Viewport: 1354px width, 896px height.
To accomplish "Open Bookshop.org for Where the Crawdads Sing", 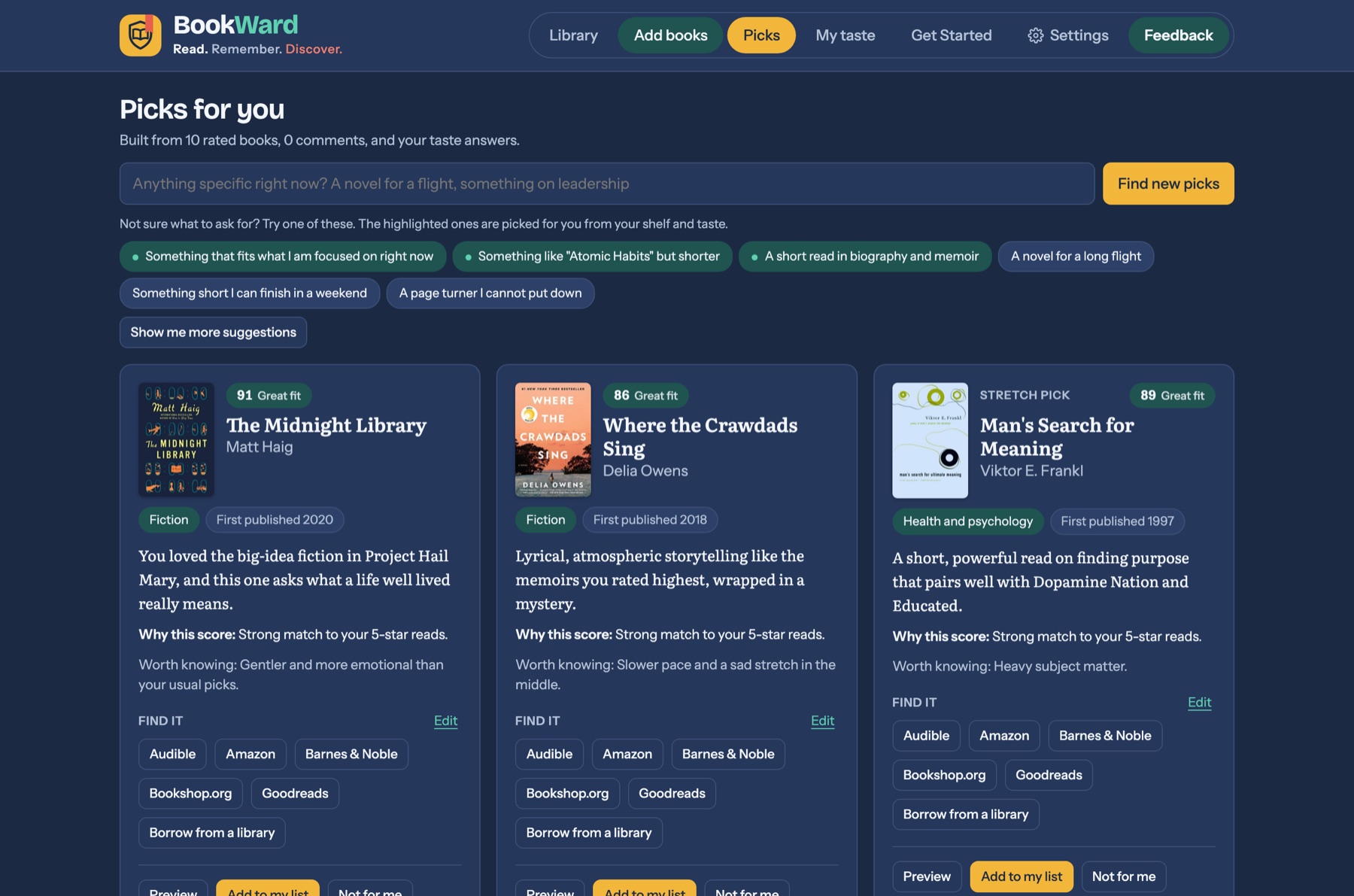I will [x=567, y=794].
